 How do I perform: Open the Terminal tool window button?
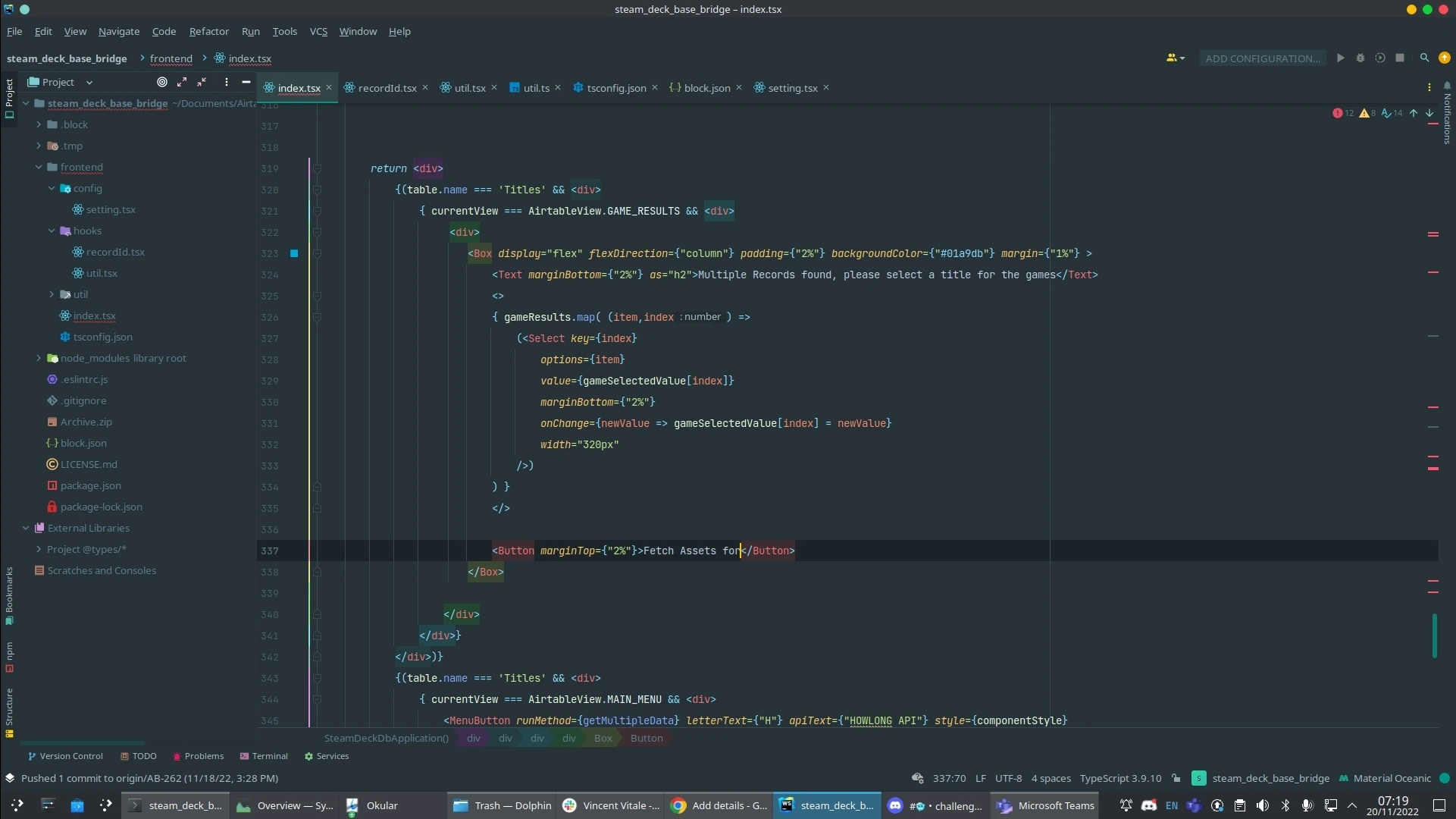tap(264, 756)
